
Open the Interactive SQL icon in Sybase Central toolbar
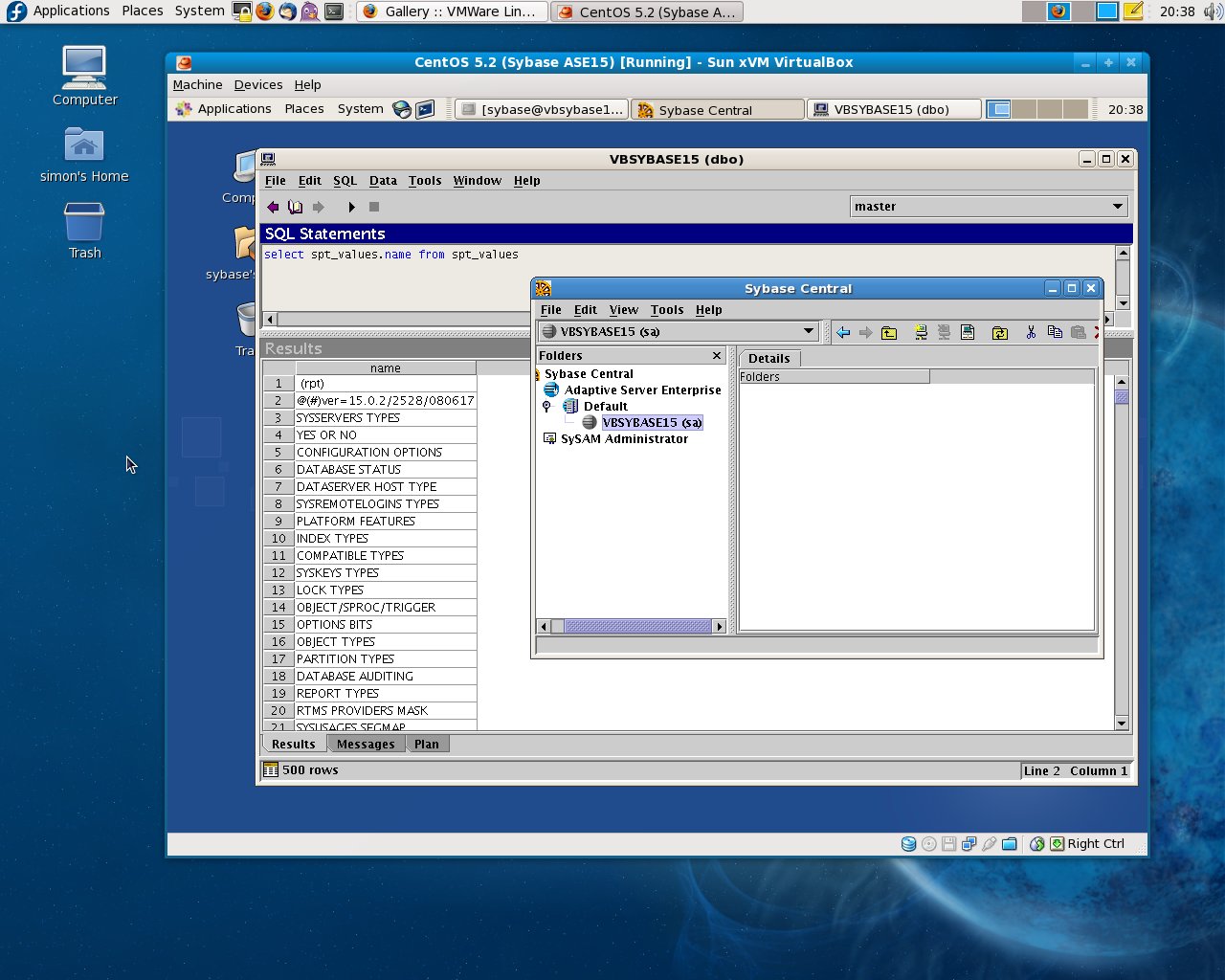tap(968, 332)
